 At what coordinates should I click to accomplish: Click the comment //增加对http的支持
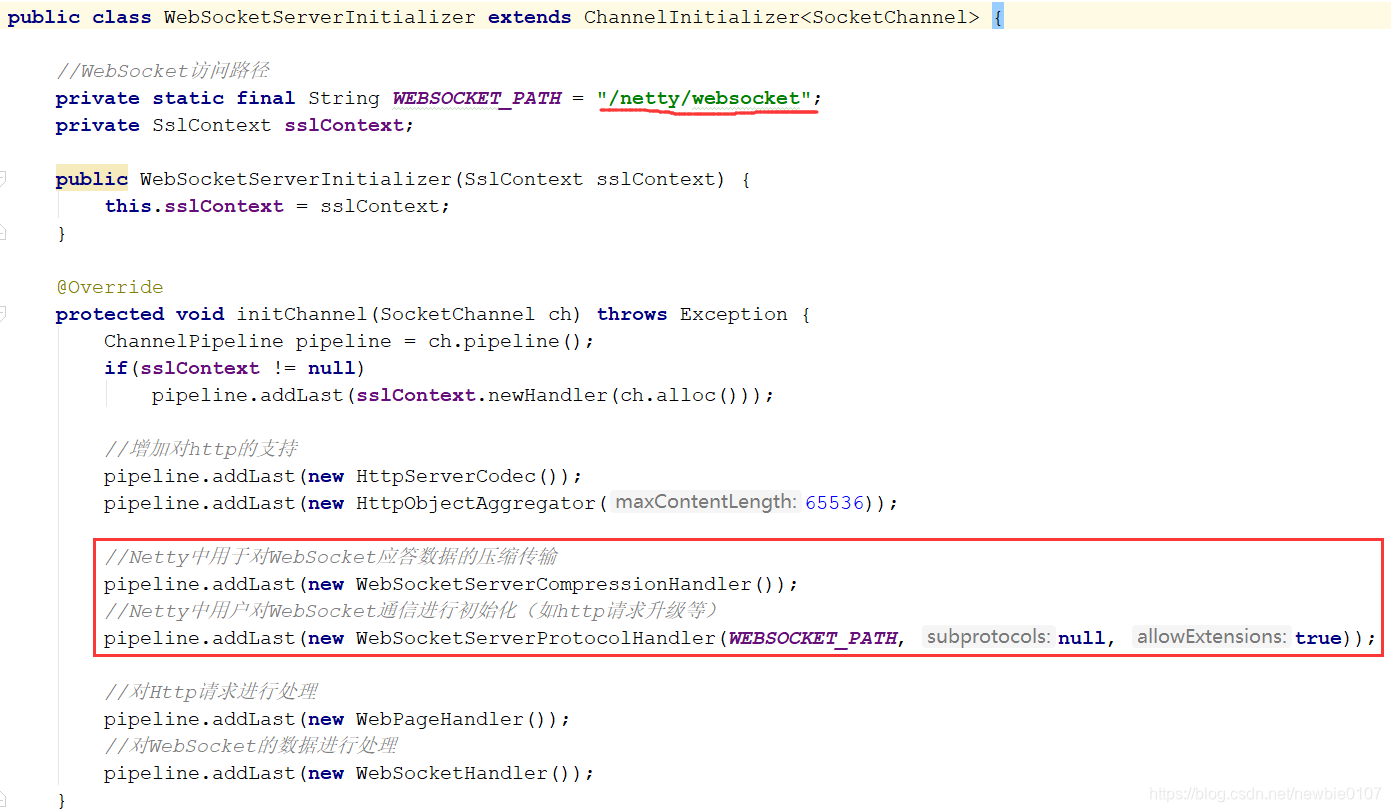[x=200, y=449]
